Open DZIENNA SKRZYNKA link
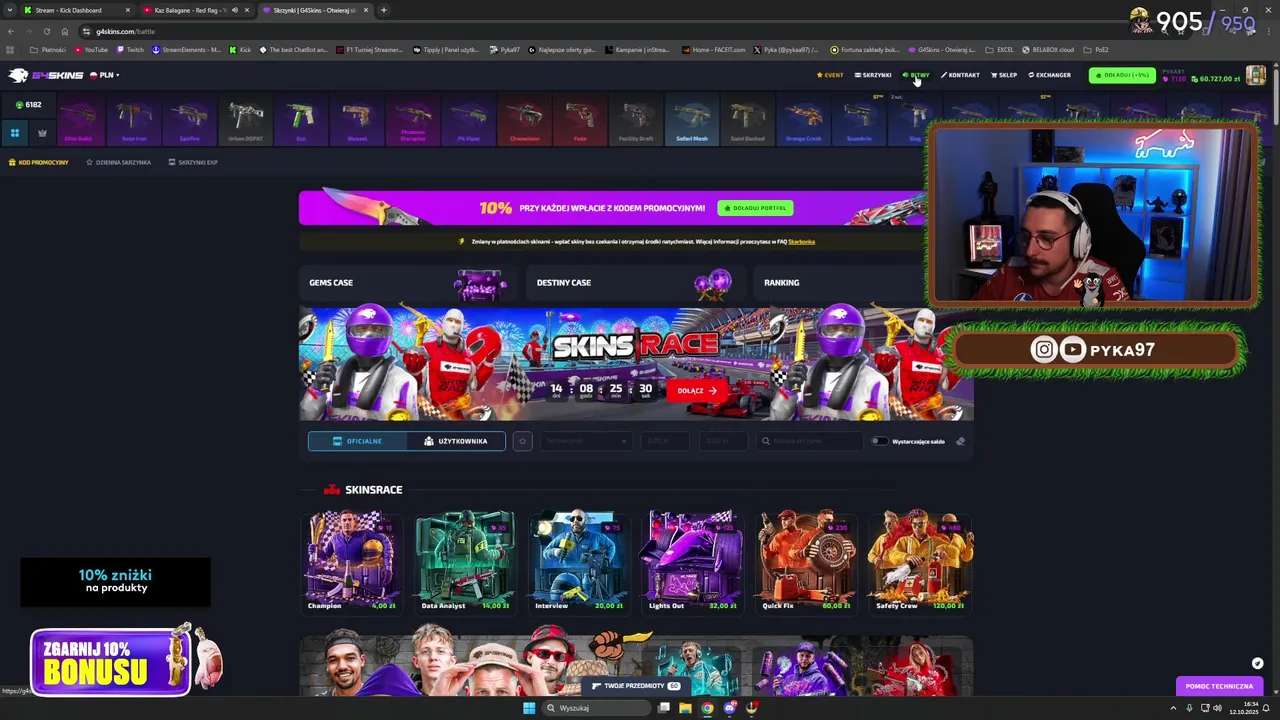This screenshot has width=1280, height=720. click(118, 162)
